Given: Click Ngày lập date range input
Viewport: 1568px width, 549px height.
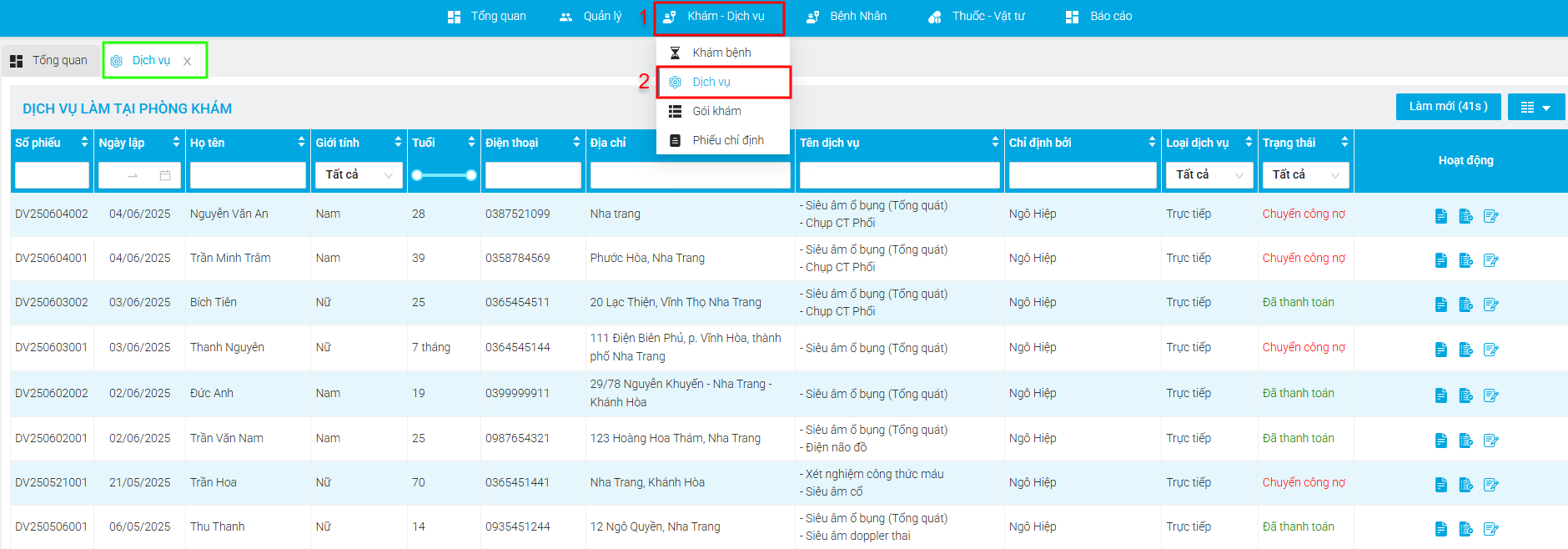Looking at the screenshot, I should [x=139, y=175].
